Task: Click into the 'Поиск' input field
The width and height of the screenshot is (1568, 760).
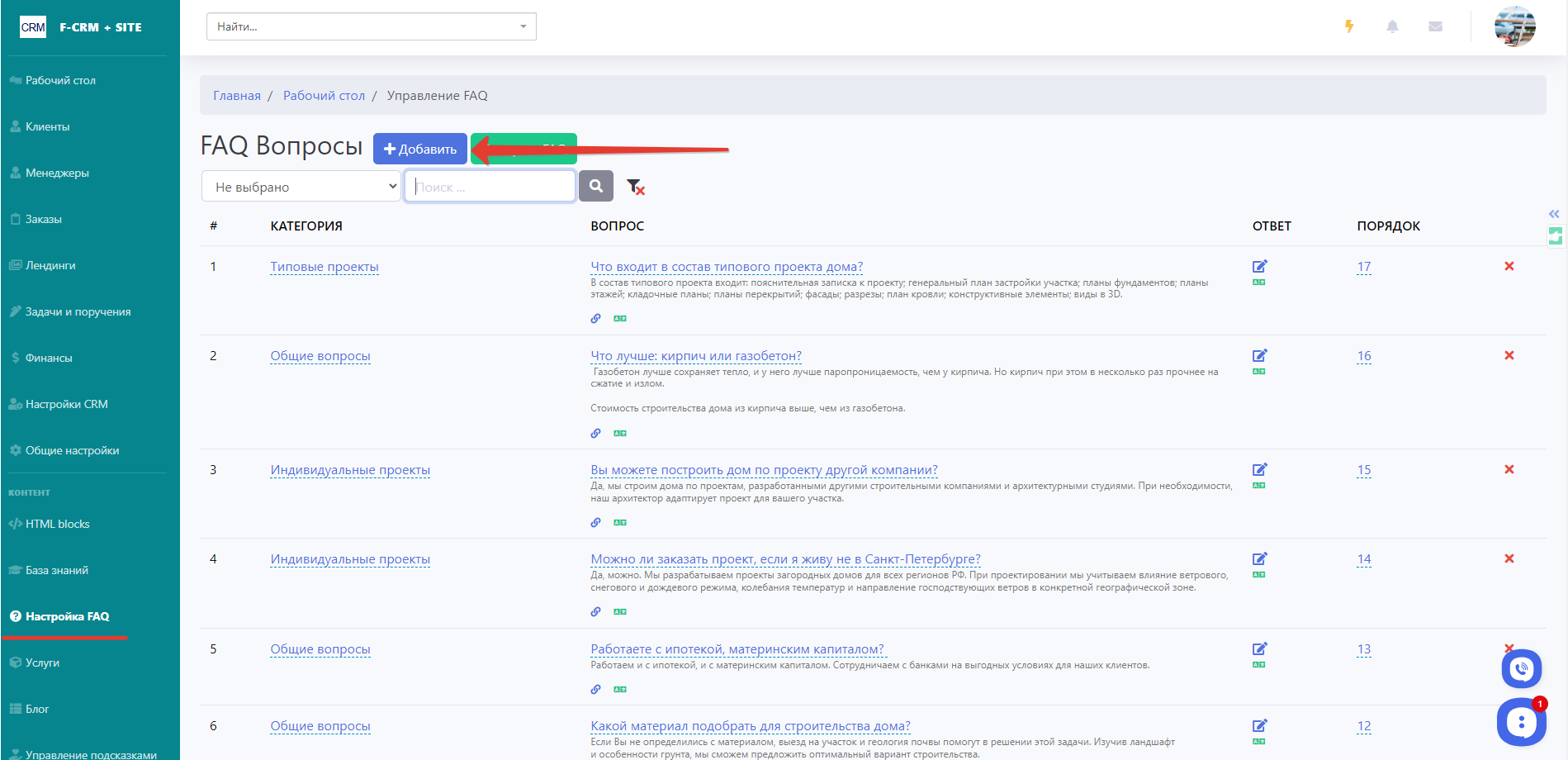Action: (x=490, y=187)
